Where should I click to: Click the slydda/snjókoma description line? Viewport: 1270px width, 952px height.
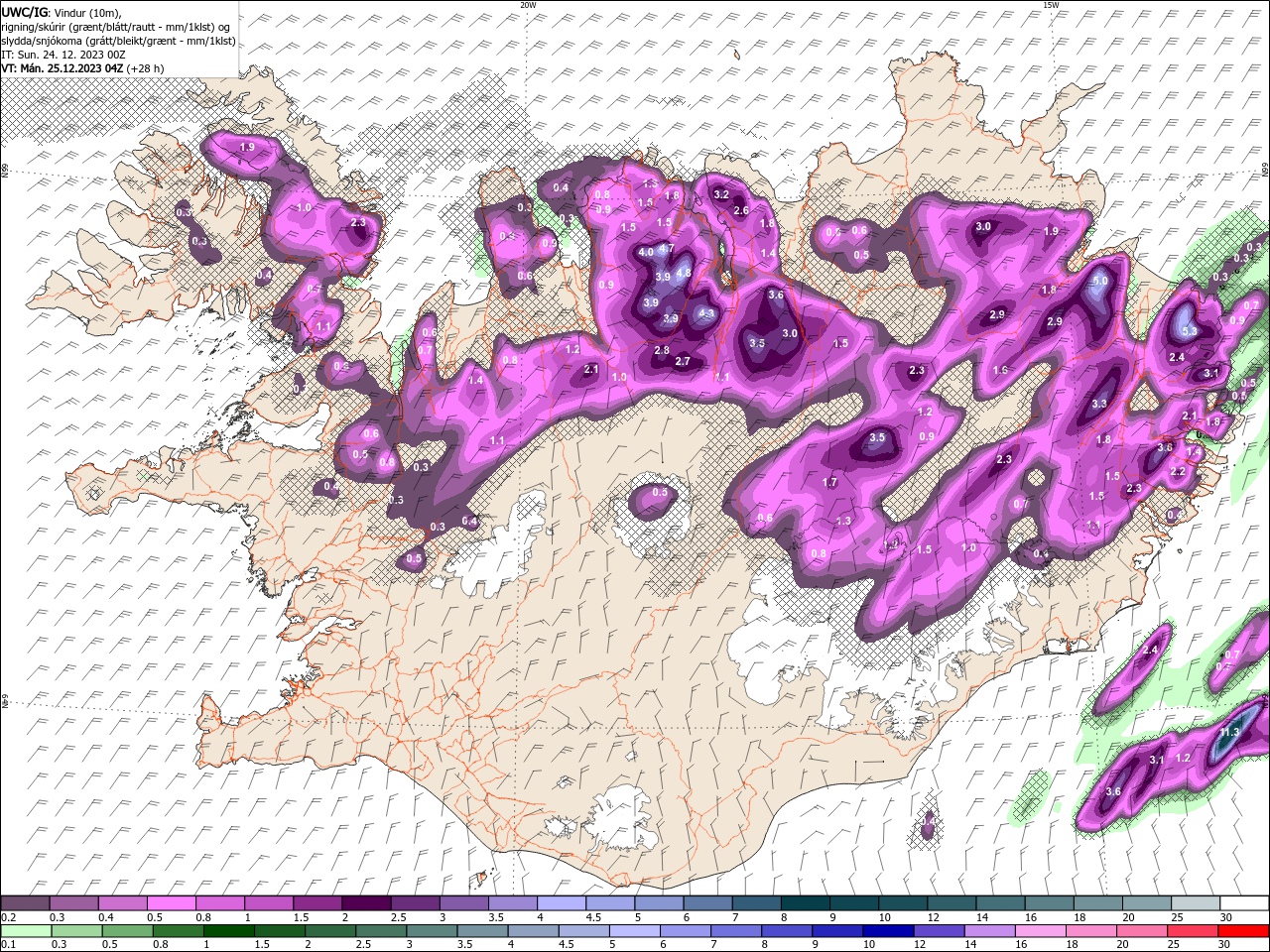click(x=119, y=41)
